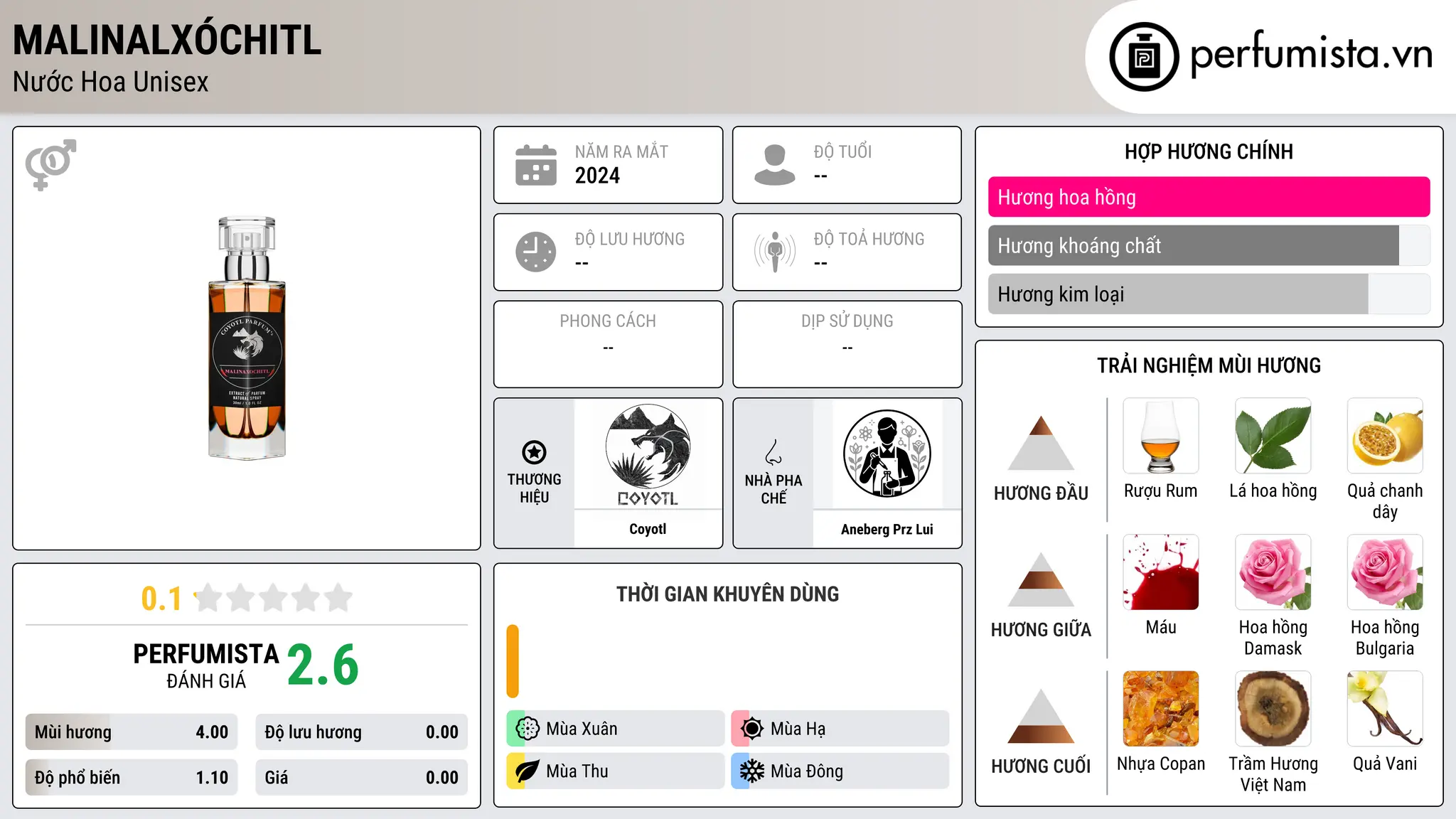Screen dimensions: 1456x819
Task: Click the Mùa Xuân flower icon
Action: [528, 729]
